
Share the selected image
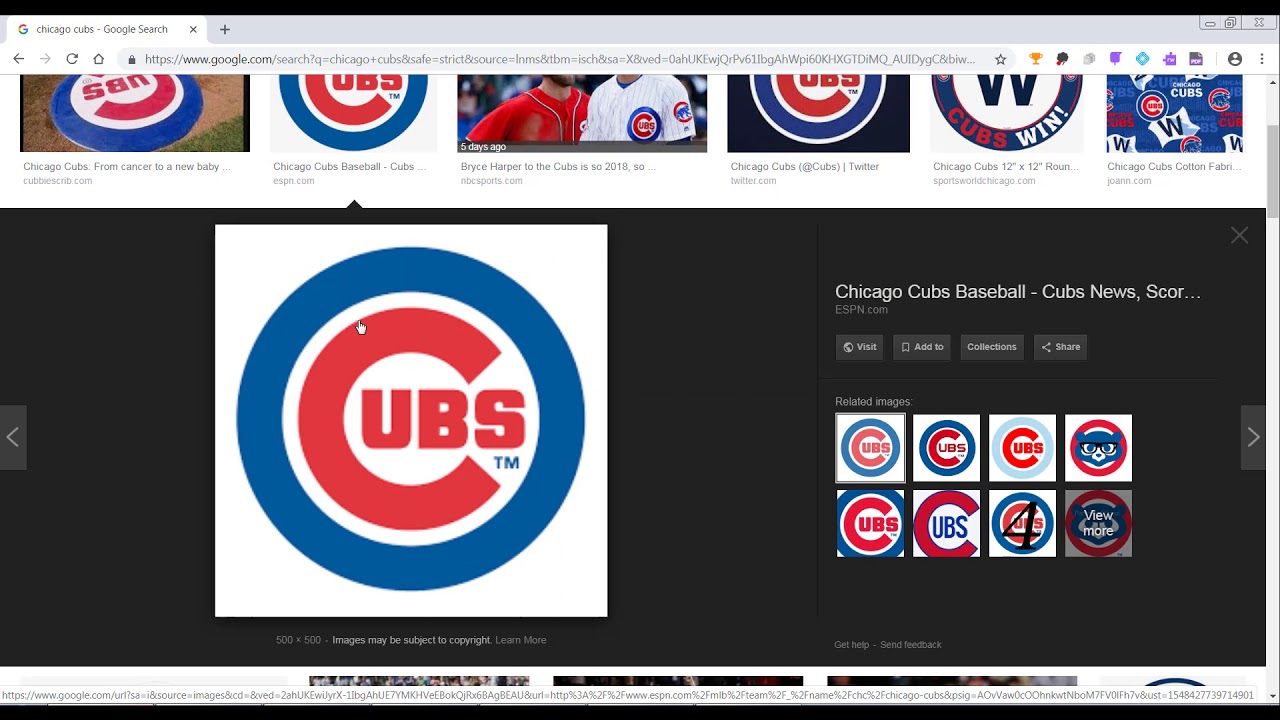[x=1061, y=347]
